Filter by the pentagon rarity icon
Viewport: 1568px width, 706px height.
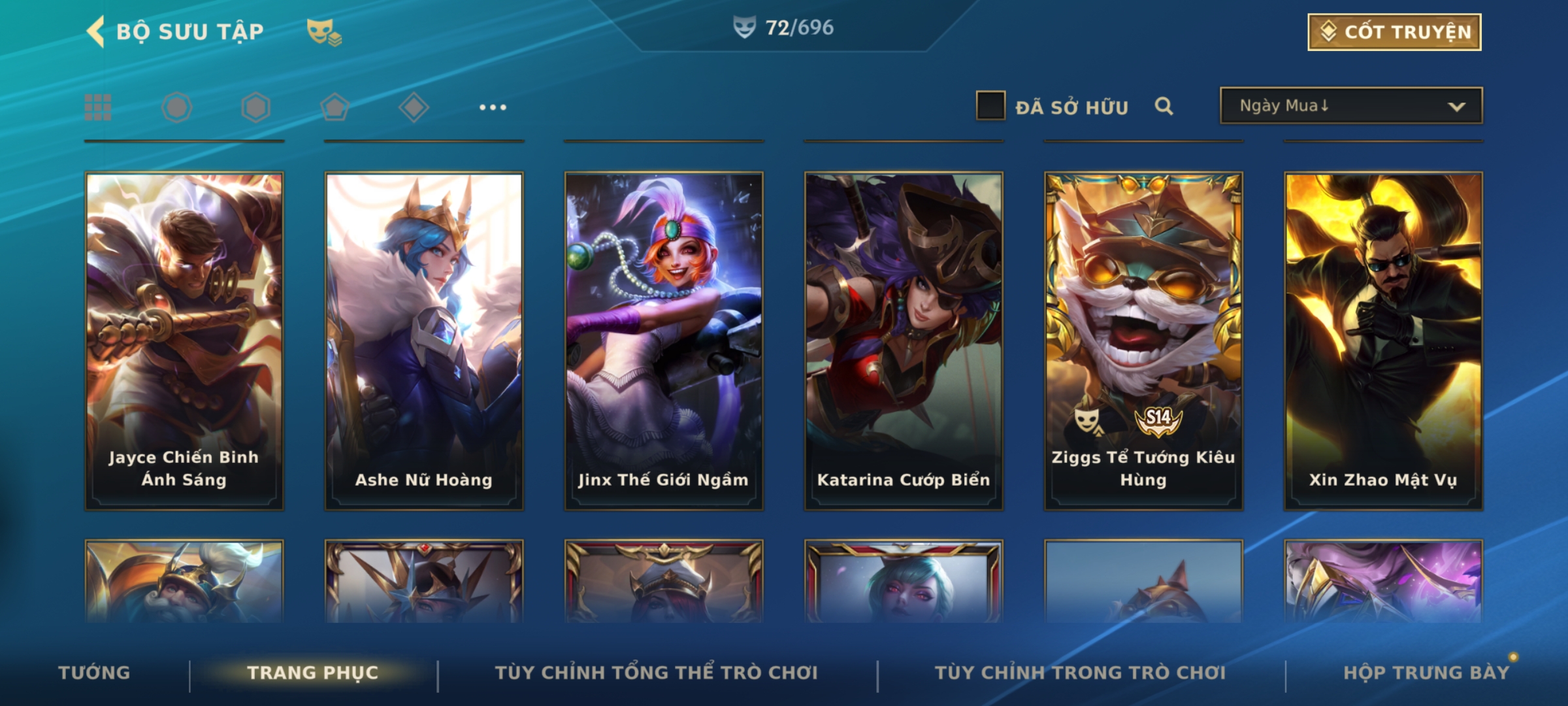[x=335, y=107]
